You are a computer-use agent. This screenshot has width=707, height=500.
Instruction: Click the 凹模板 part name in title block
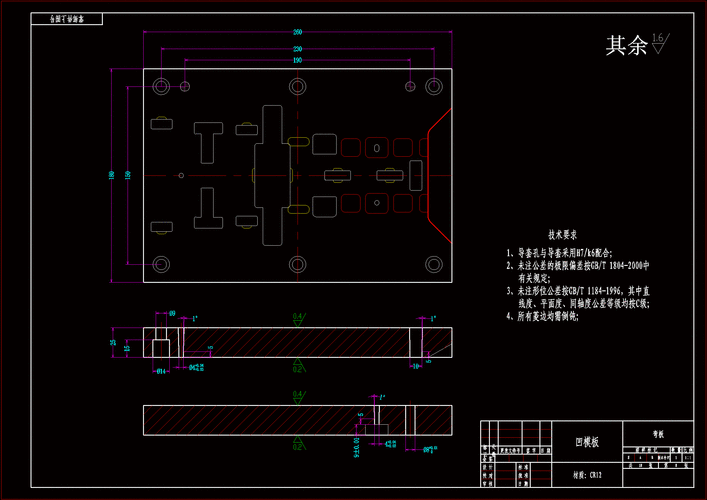(x=586, y=441)
